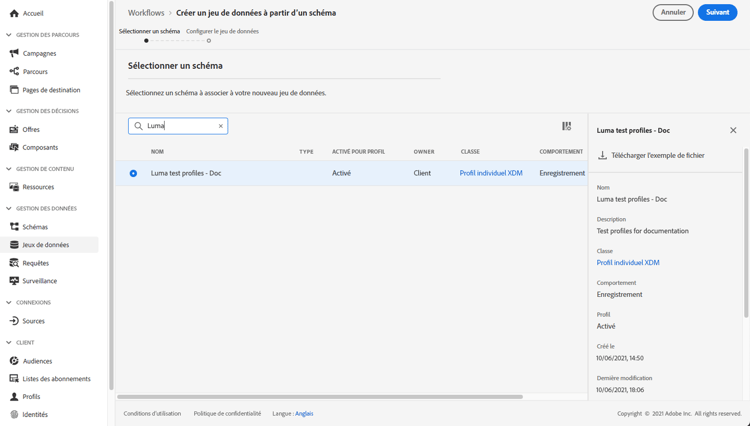Open Conditions d'utilisation link
The width and height of the screenshot is (750, 426).
point(152,414)
